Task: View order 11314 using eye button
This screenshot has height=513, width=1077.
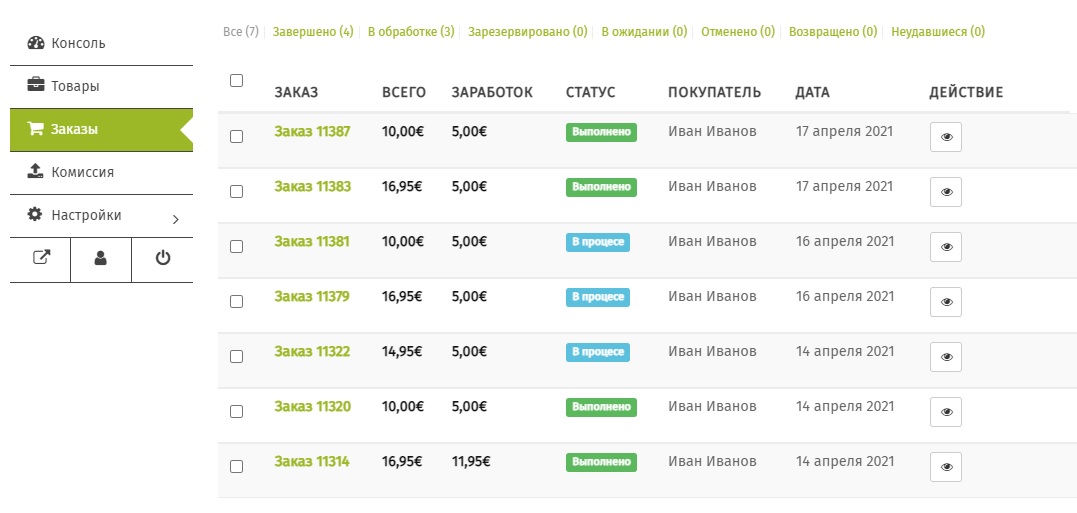Action: point(946,467)
